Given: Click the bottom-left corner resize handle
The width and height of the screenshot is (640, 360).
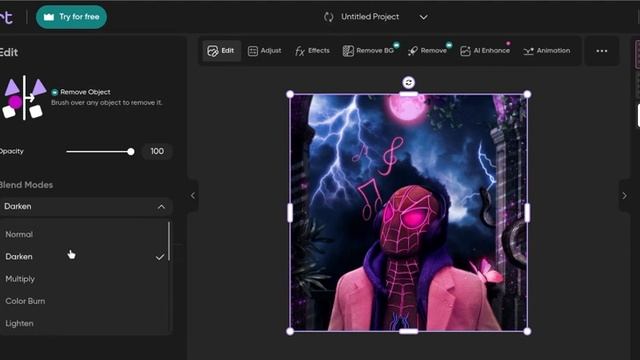Looking at the screenshot, I should [x=290, y=331].
